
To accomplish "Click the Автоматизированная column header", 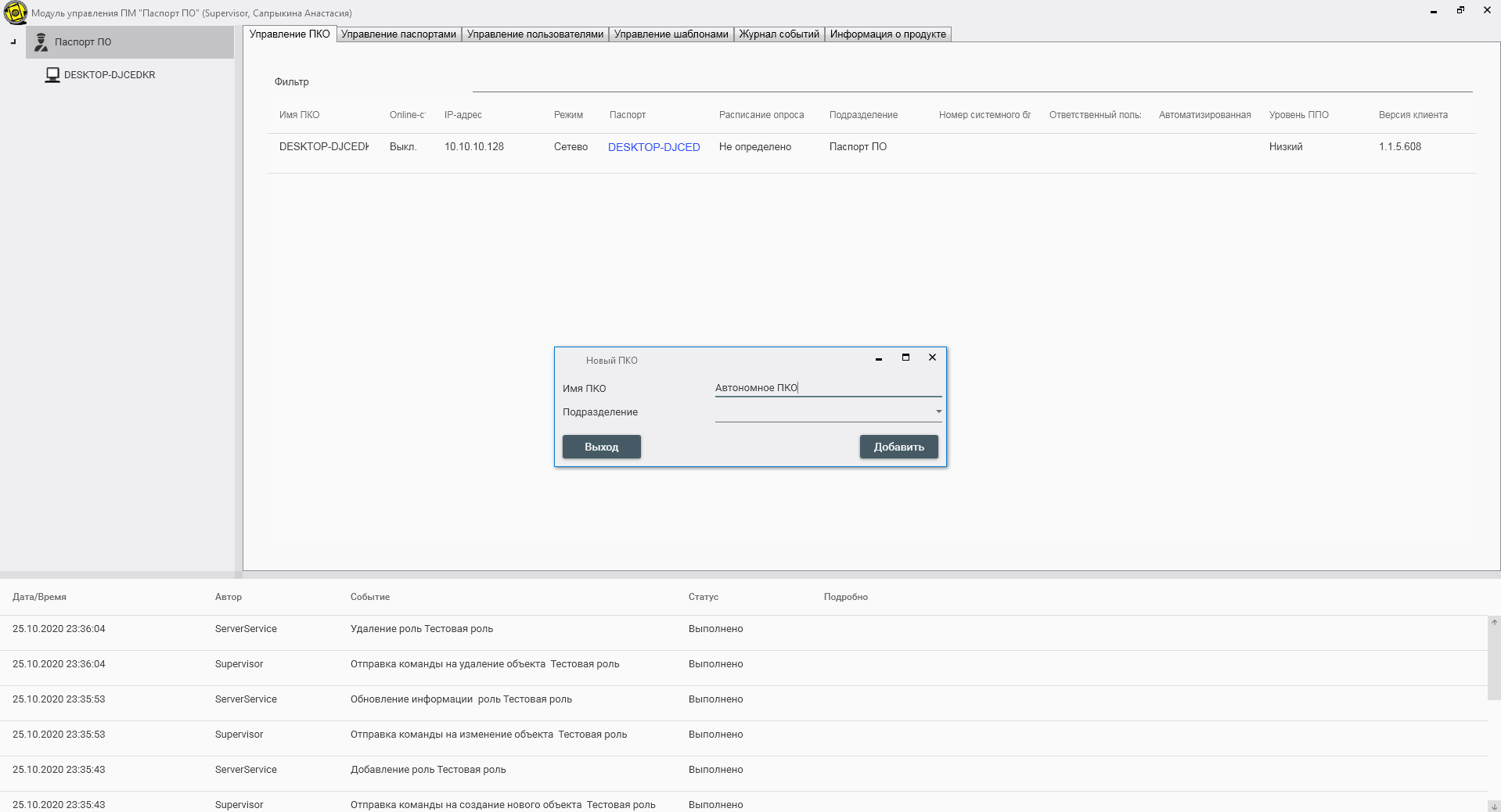I will pyautogui.click(x=1204, y=115).
